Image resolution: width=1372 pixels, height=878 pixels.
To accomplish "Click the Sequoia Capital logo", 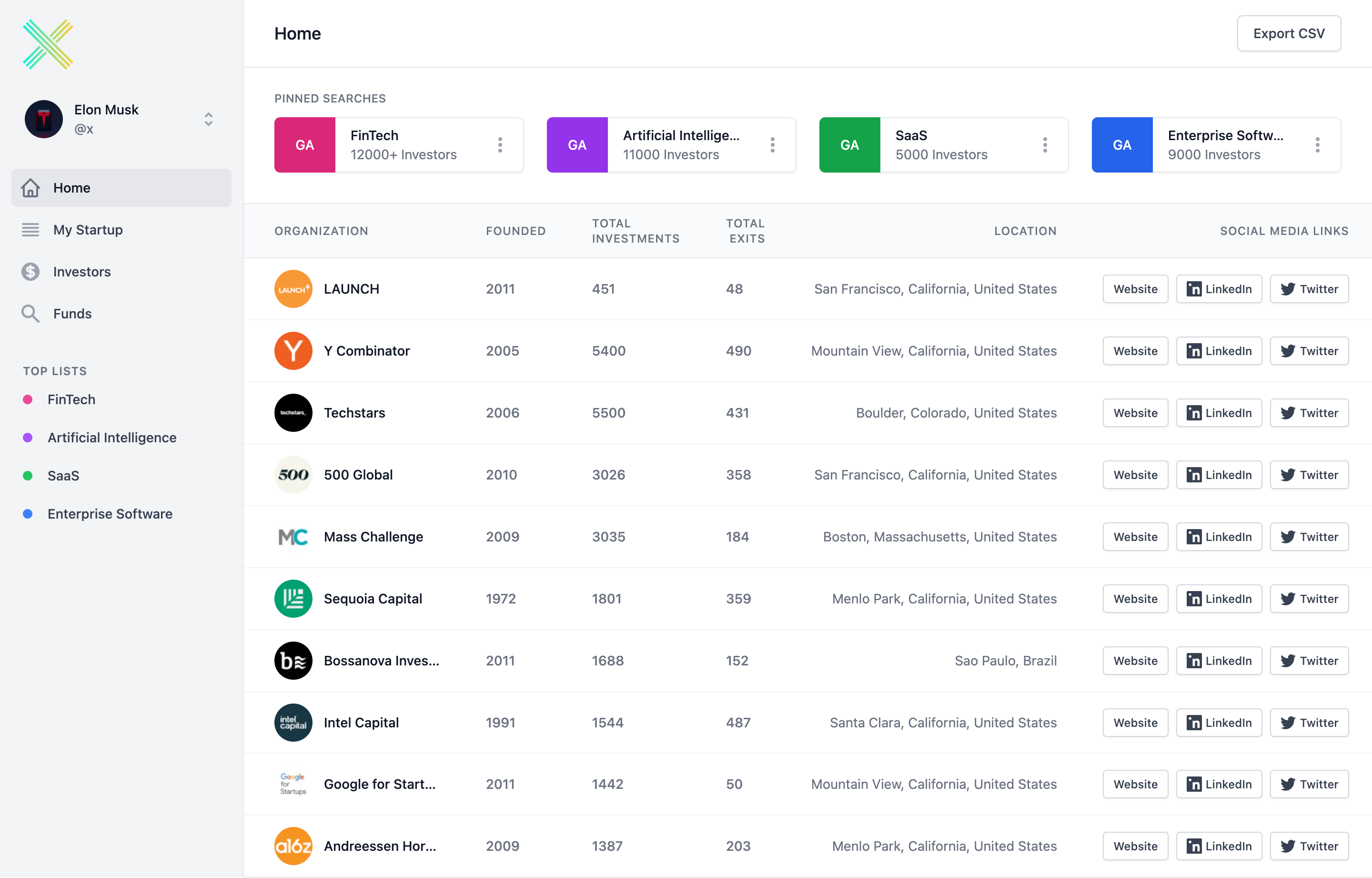I will 293,598.
